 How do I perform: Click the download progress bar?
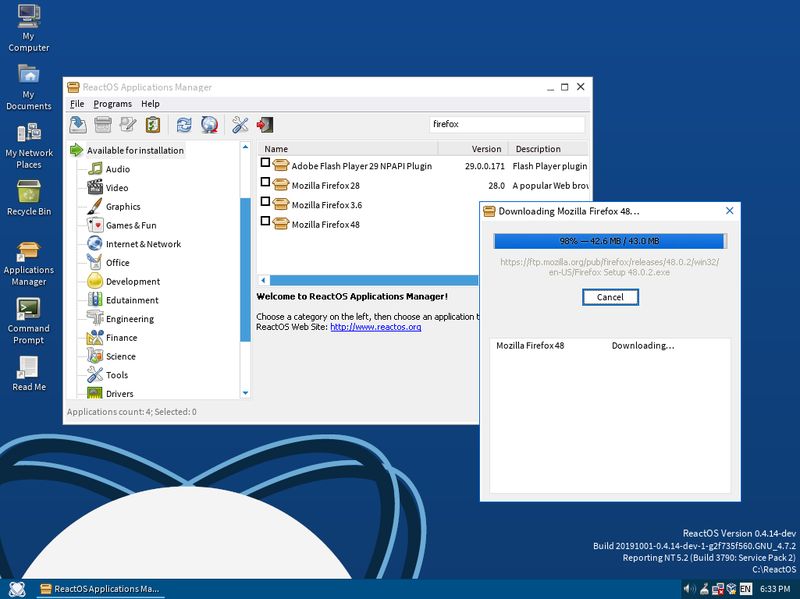click(610, 240)
